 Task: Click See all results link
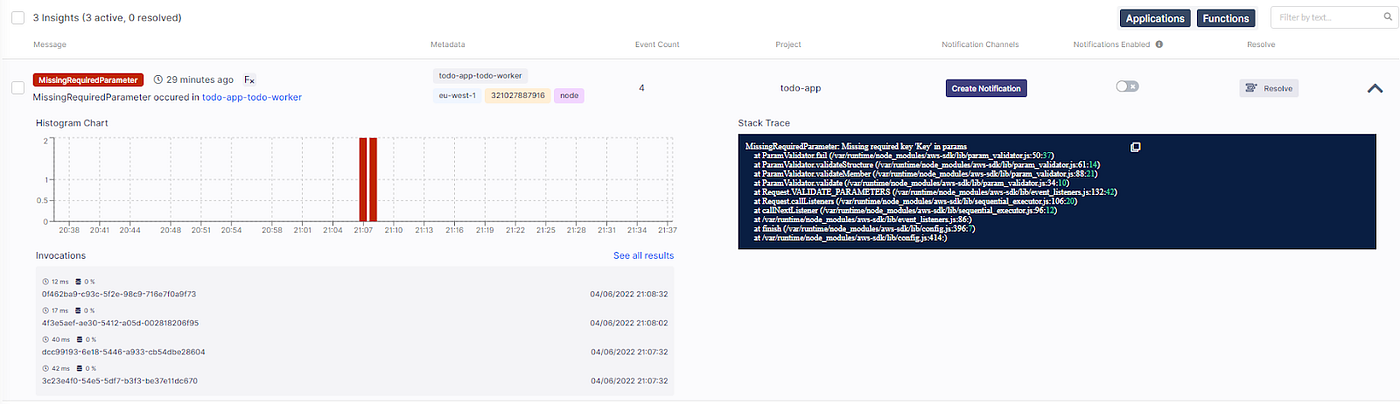coord(643,256)
